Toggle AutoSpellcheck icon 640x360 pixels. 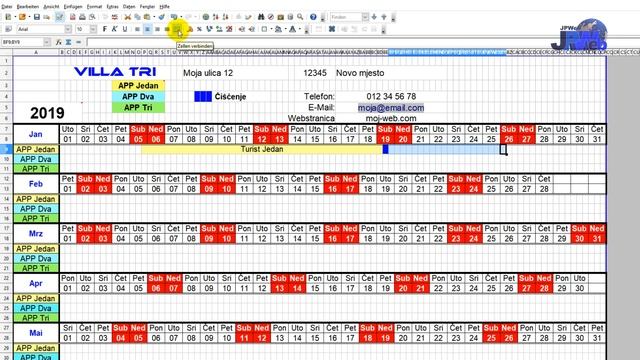(115, 17)
